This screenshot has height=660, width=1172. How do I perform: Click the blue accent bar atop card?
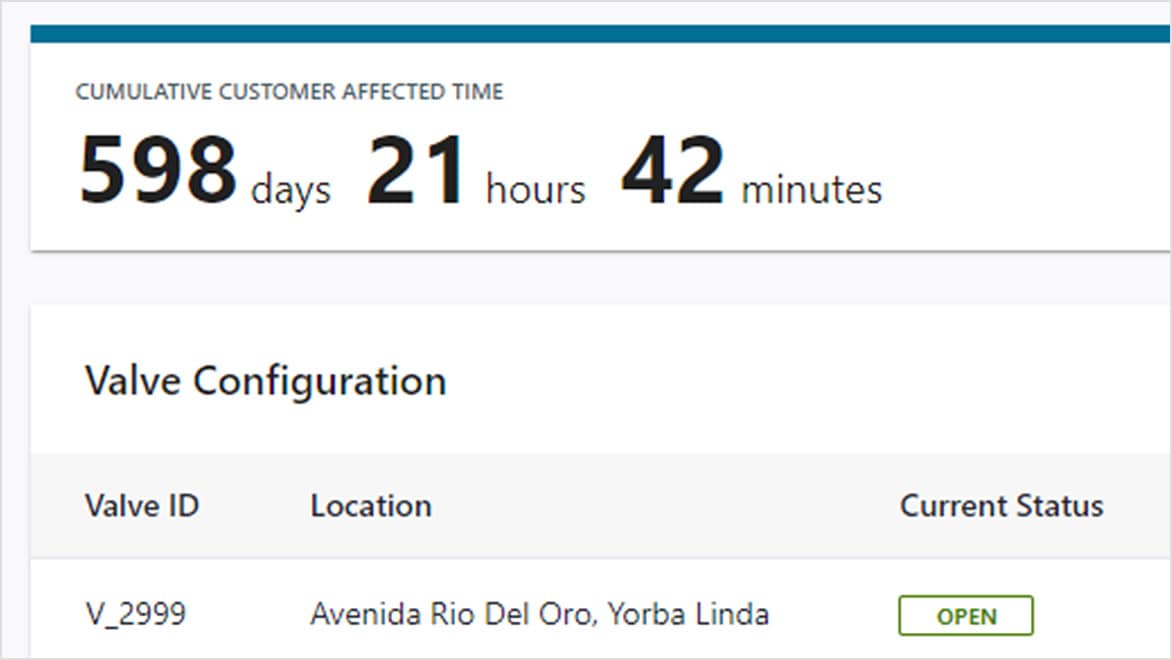click(x=600, y=34)
